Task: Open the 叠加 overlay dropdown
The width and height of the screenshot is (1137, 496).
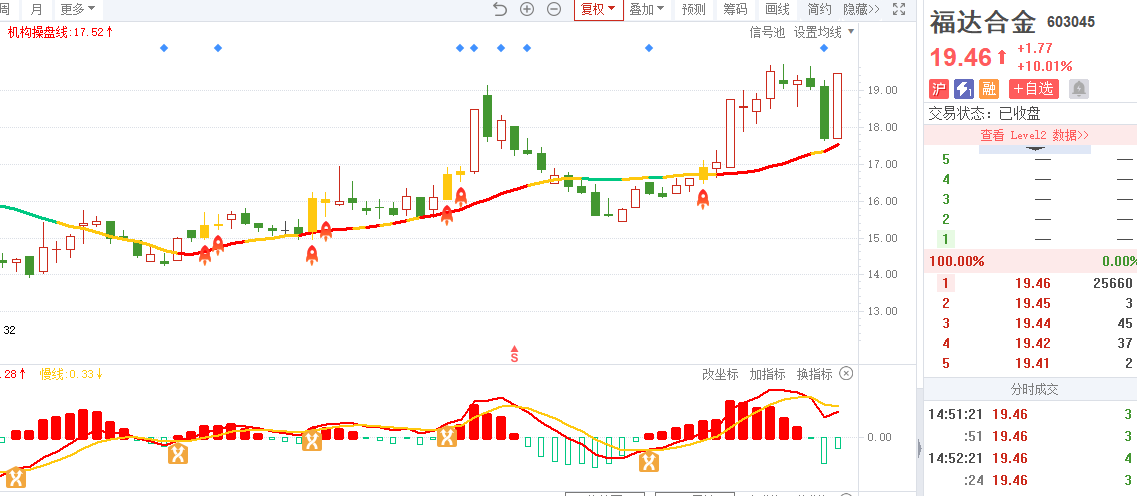Action: point(647,9)
